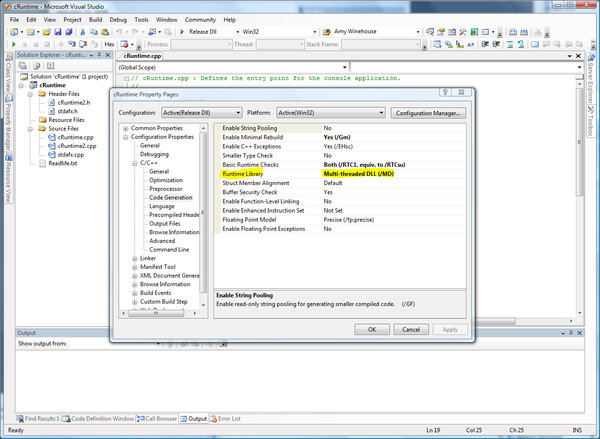
Task: Collapse the Header Files folder in Solution Explorer
Action: click(x=30, y=94)
